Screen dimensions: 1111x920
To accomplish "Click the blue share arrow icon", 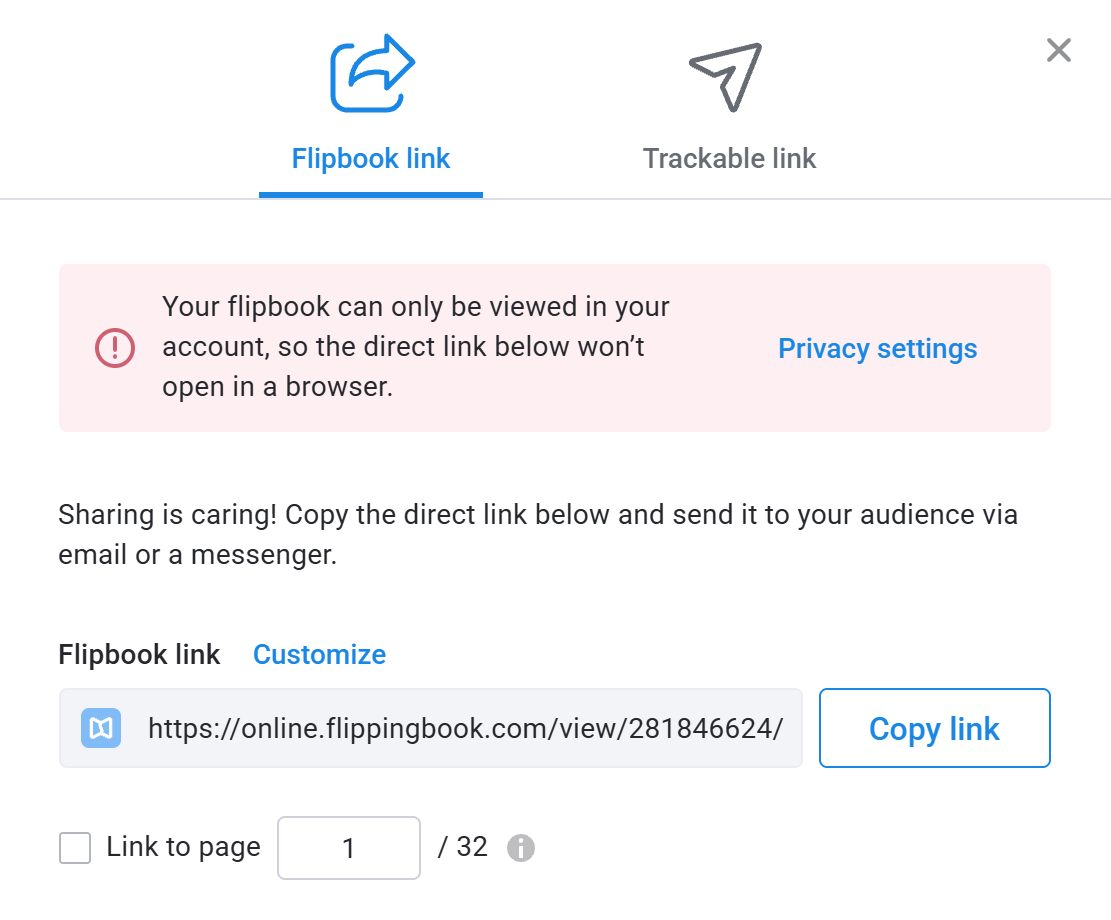I will pos(371,73).
